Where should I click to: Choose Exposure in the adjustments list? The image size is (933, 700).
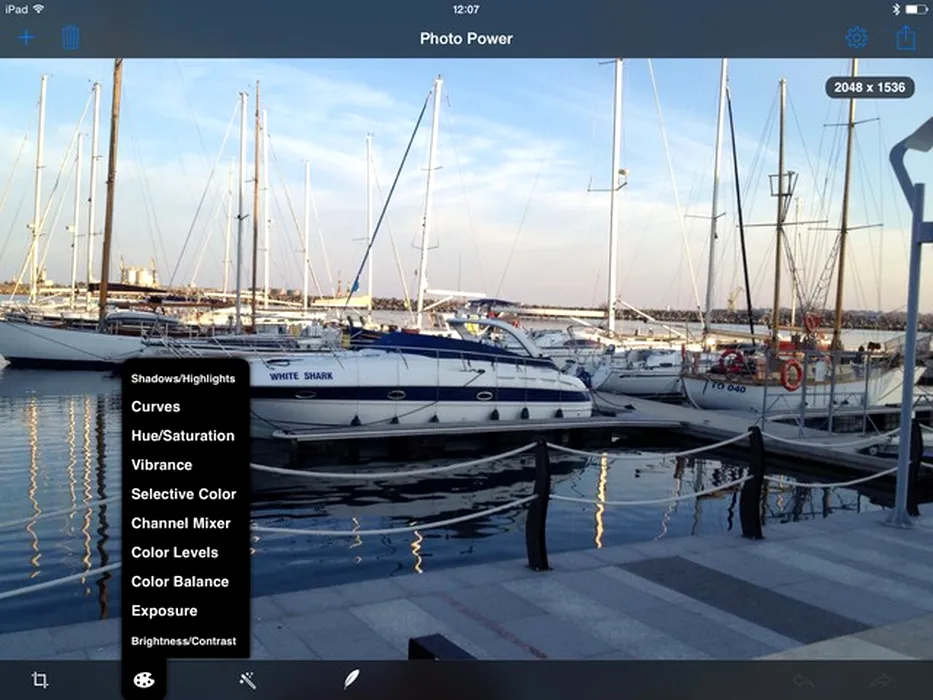pyautogui.click(x=164, y=611)
